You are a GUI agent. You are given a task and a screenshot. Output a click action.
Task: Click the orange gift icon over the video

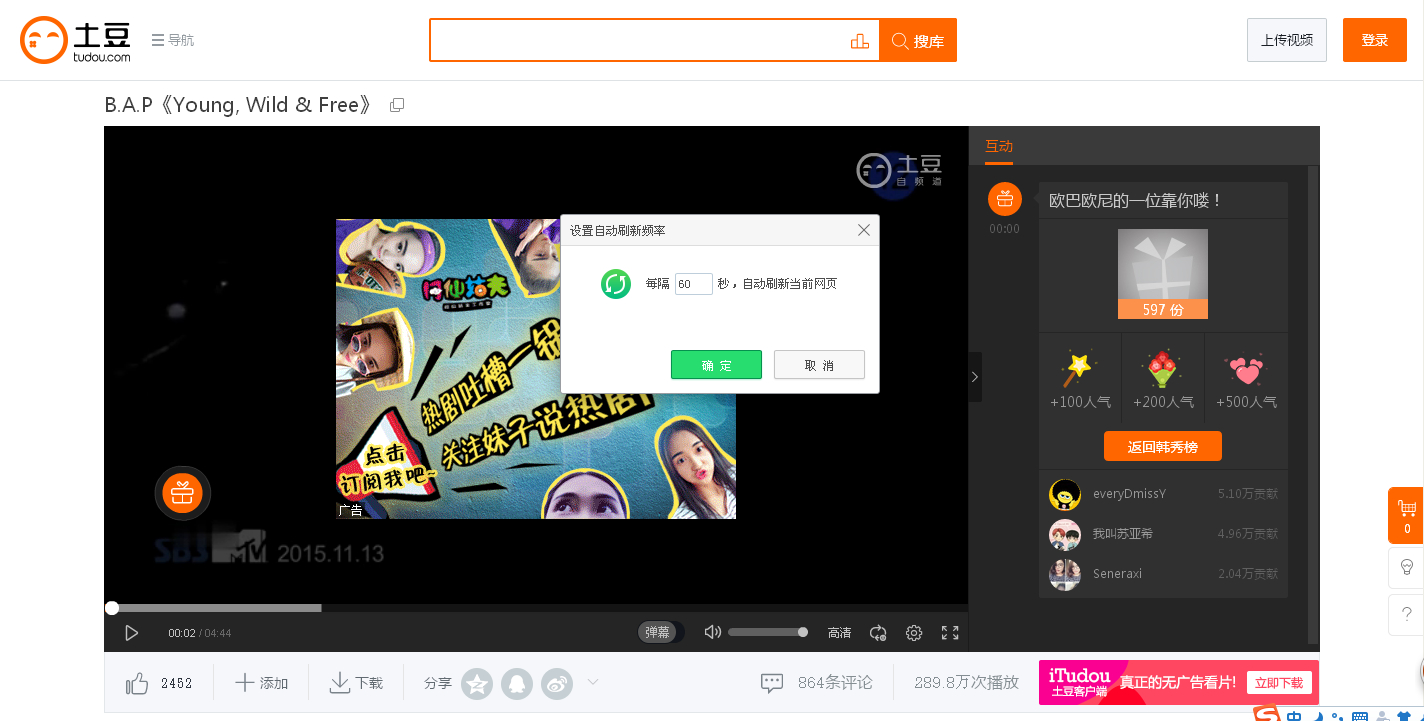tap(182, 493)
